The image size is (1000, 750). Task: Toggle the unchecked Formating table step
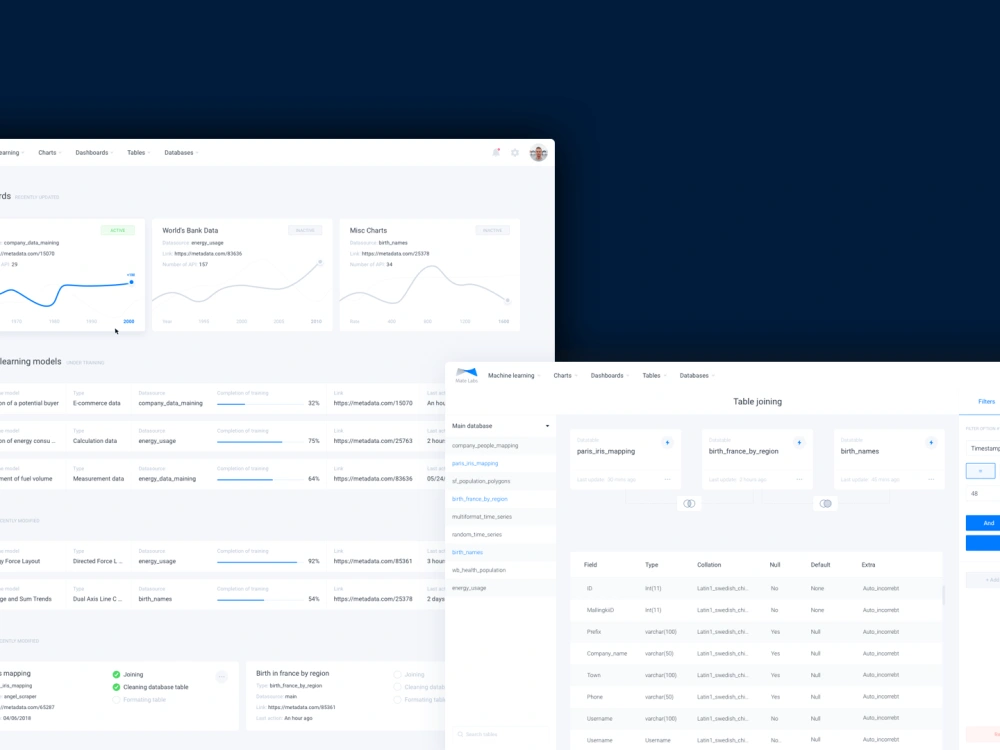coord(116,700)
